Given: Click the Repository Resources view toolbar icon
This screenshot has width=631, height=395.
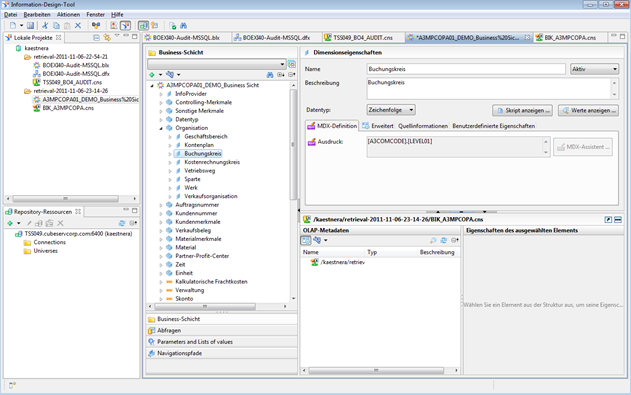Looking at the screenshot, I should point(143,26).
